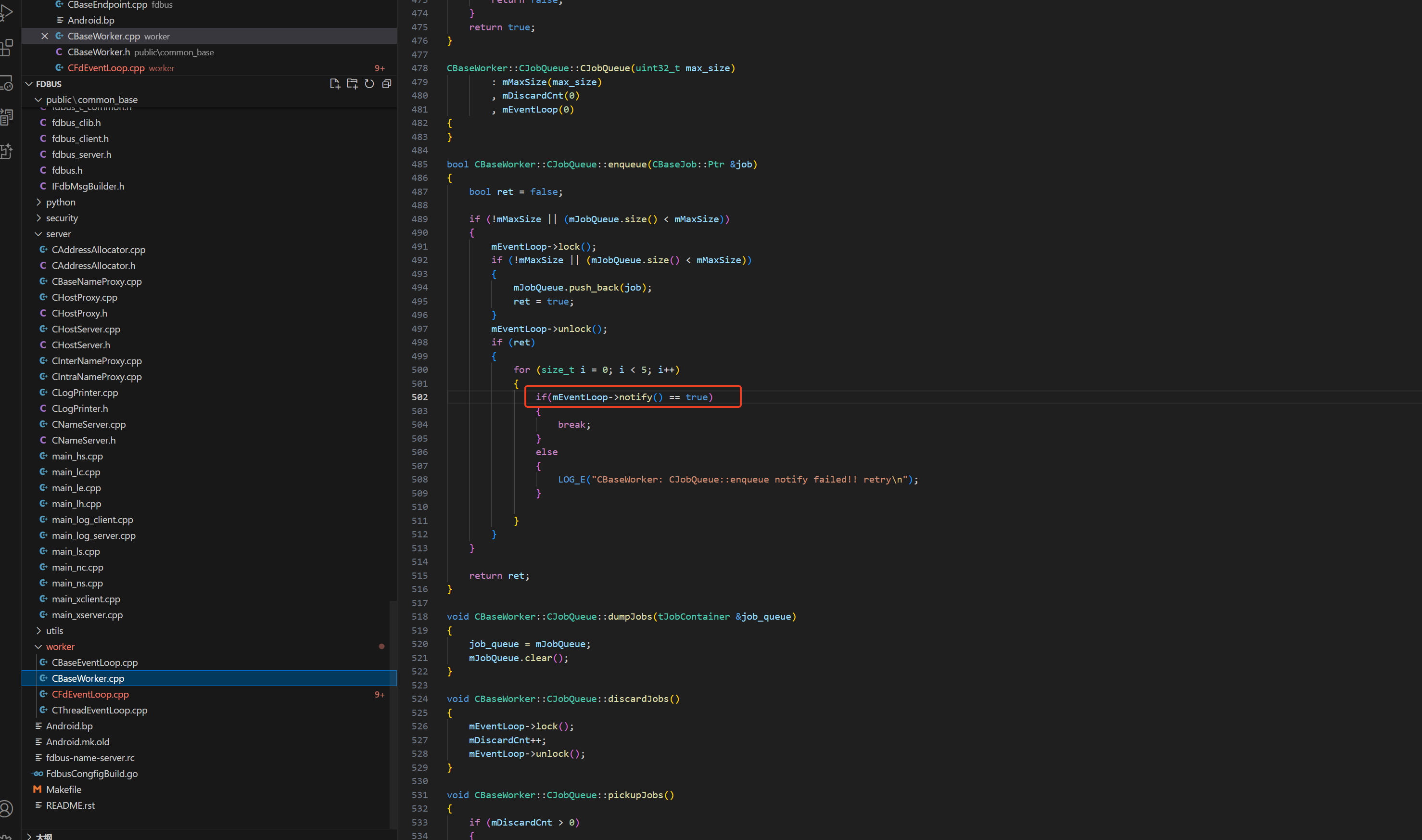This screenshot has width=1422, height=840.
Task: Refresh the FDBUS explorer tree
Action: [x=369, y=84]
